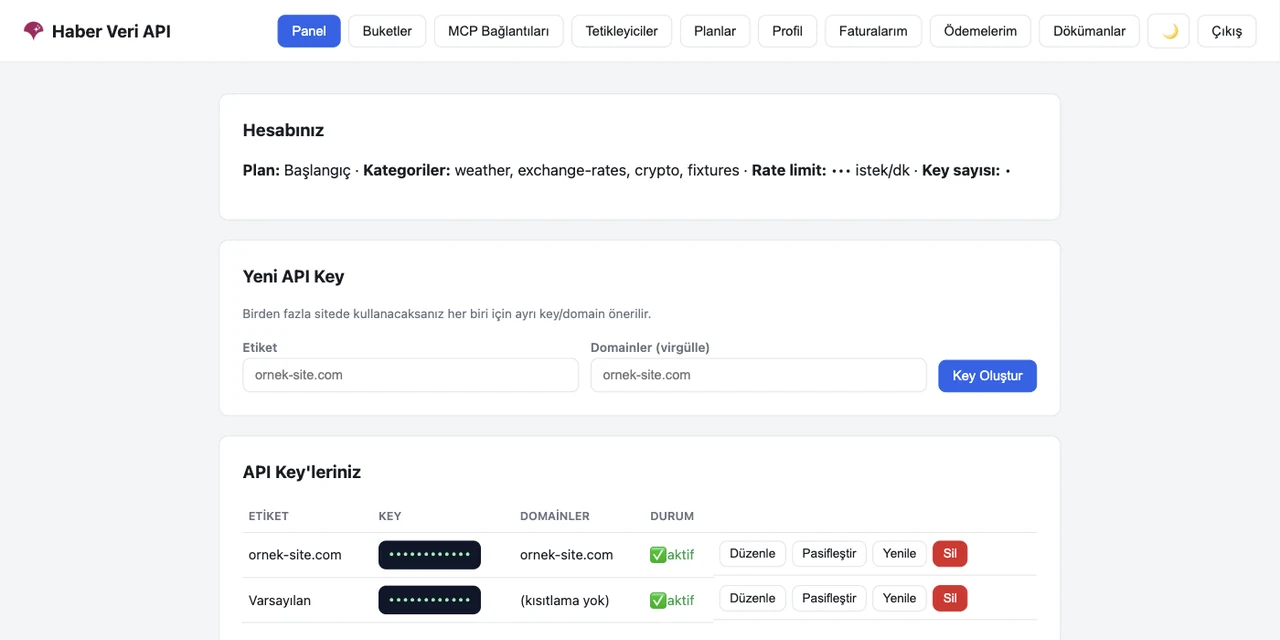Image resolution: width=1280 pixels, height=640 pixels.
Task: Click Yenile for the ornek-site.com key
Action: (900, 554)
